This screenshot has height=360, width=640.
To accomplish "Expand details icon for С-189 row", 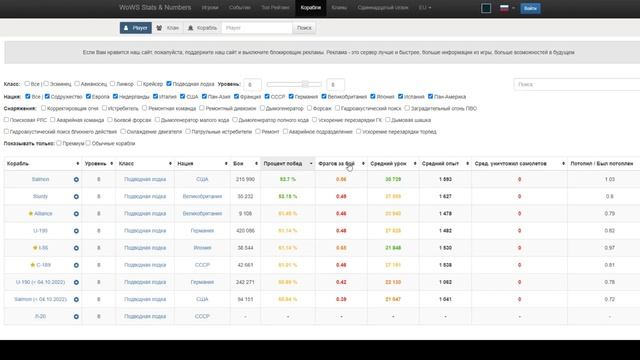I will click(76, 265).
